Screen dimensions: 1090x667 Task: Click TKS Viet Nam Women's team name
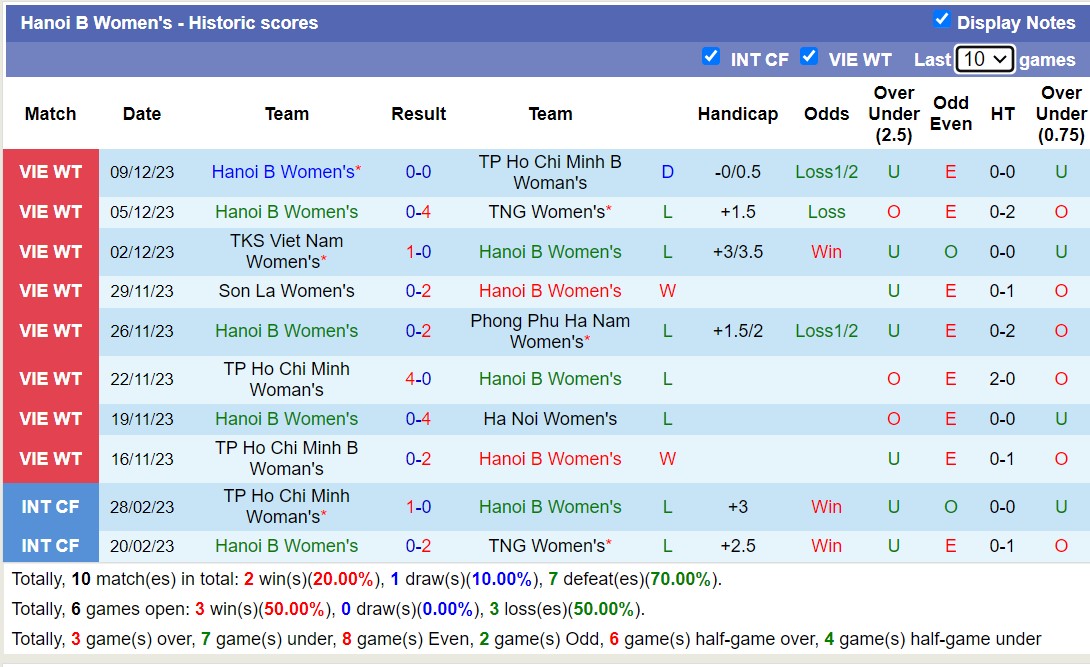coord(286,251)
